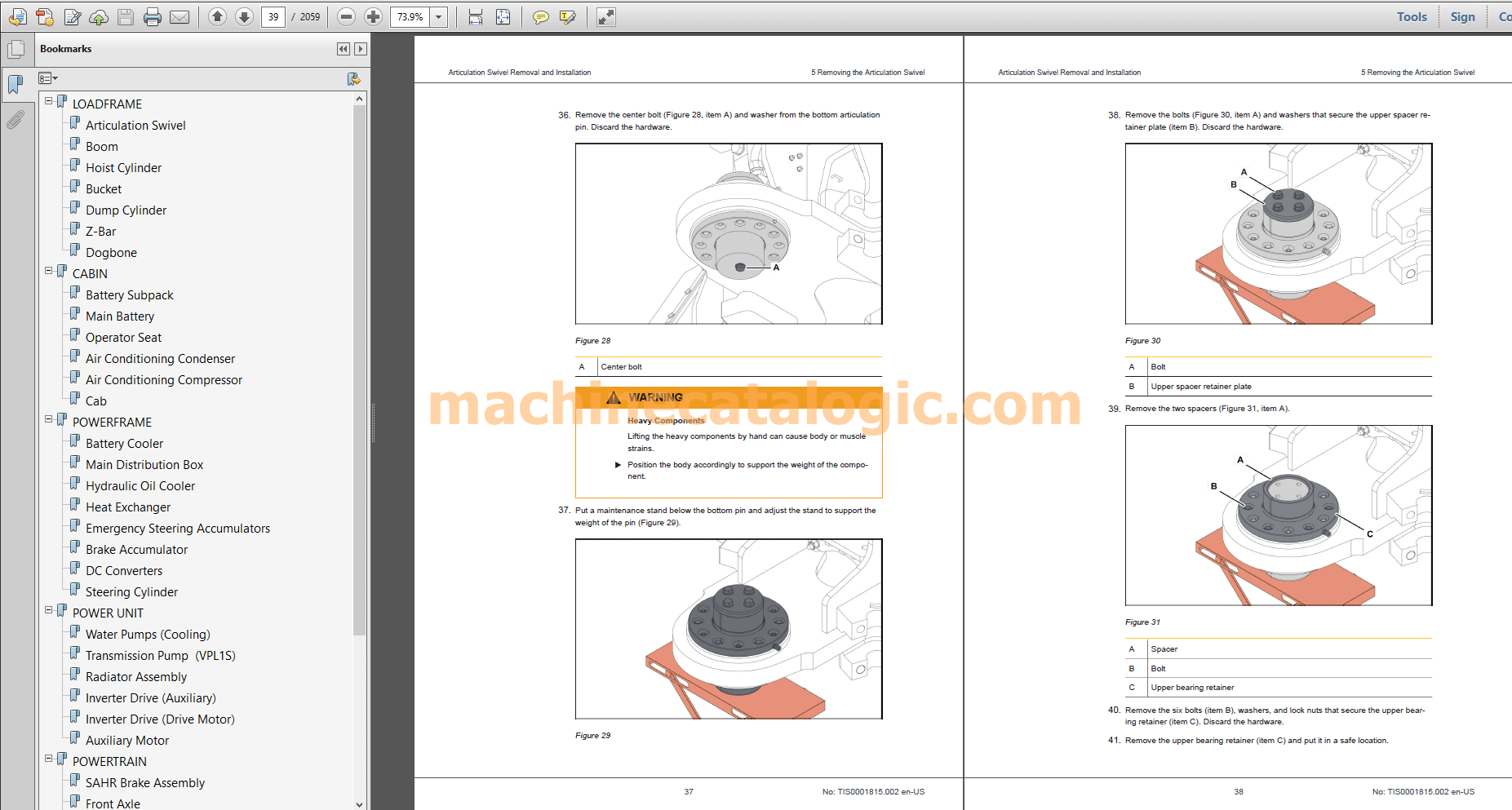Select the Cab bookmark
This screenshot has width=1512, height=810.
coord(96,401)
